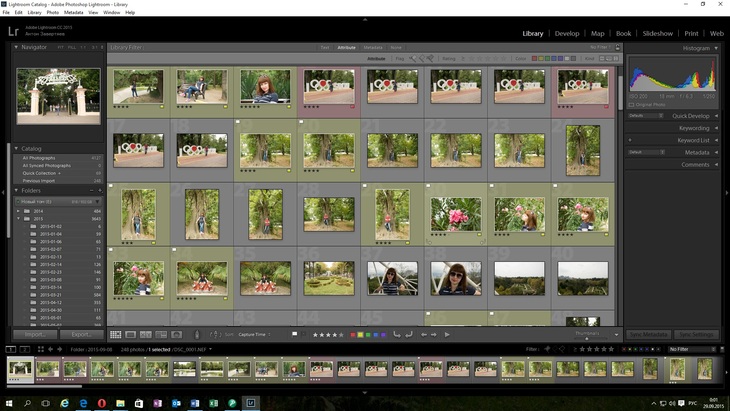
Task: Click the rotate photo counter-clockwise icon
Action: pos(397,334)
